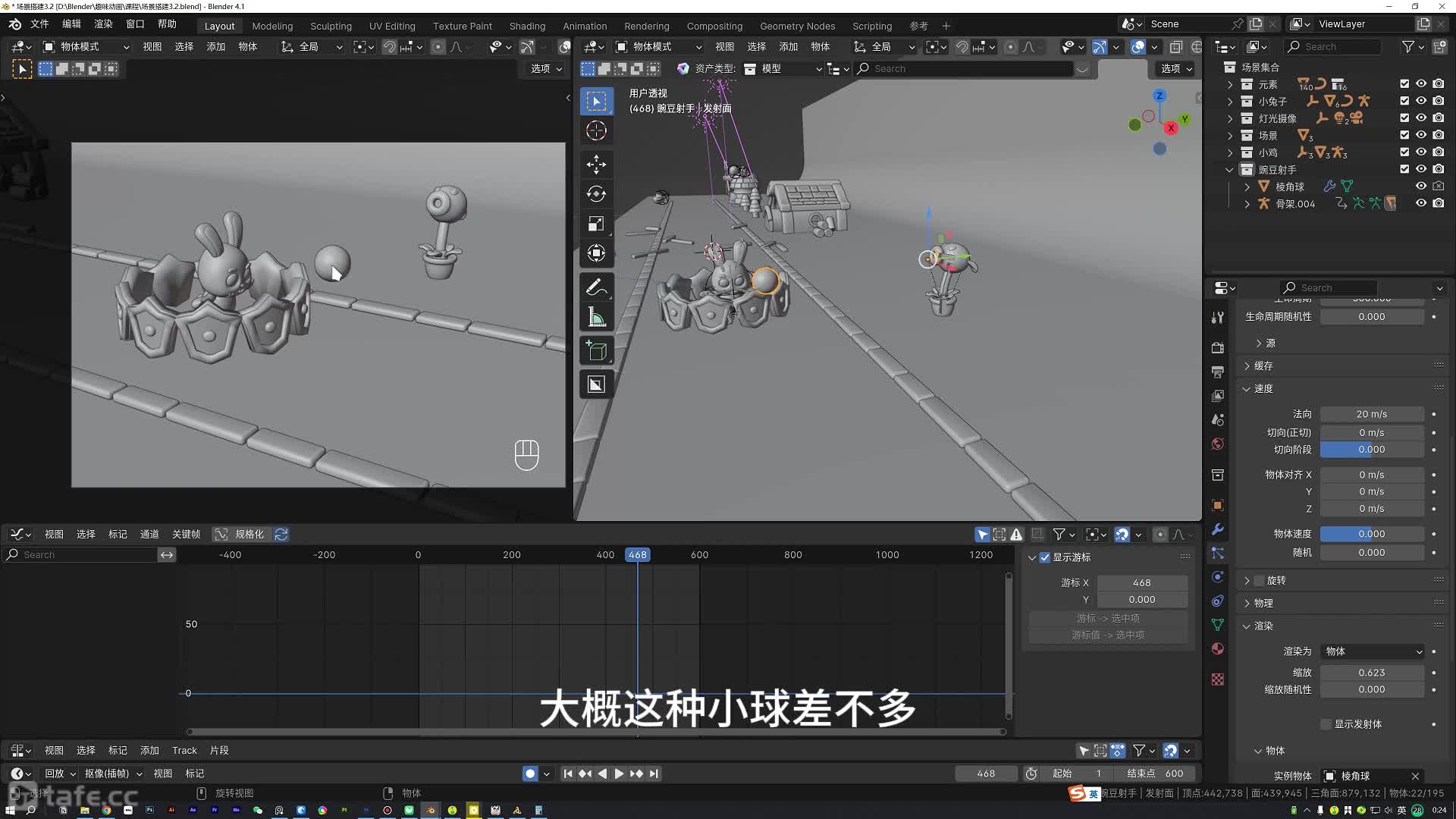Select the Rotate tool
Screen dimensions: 1456x819
coord(596,193)
